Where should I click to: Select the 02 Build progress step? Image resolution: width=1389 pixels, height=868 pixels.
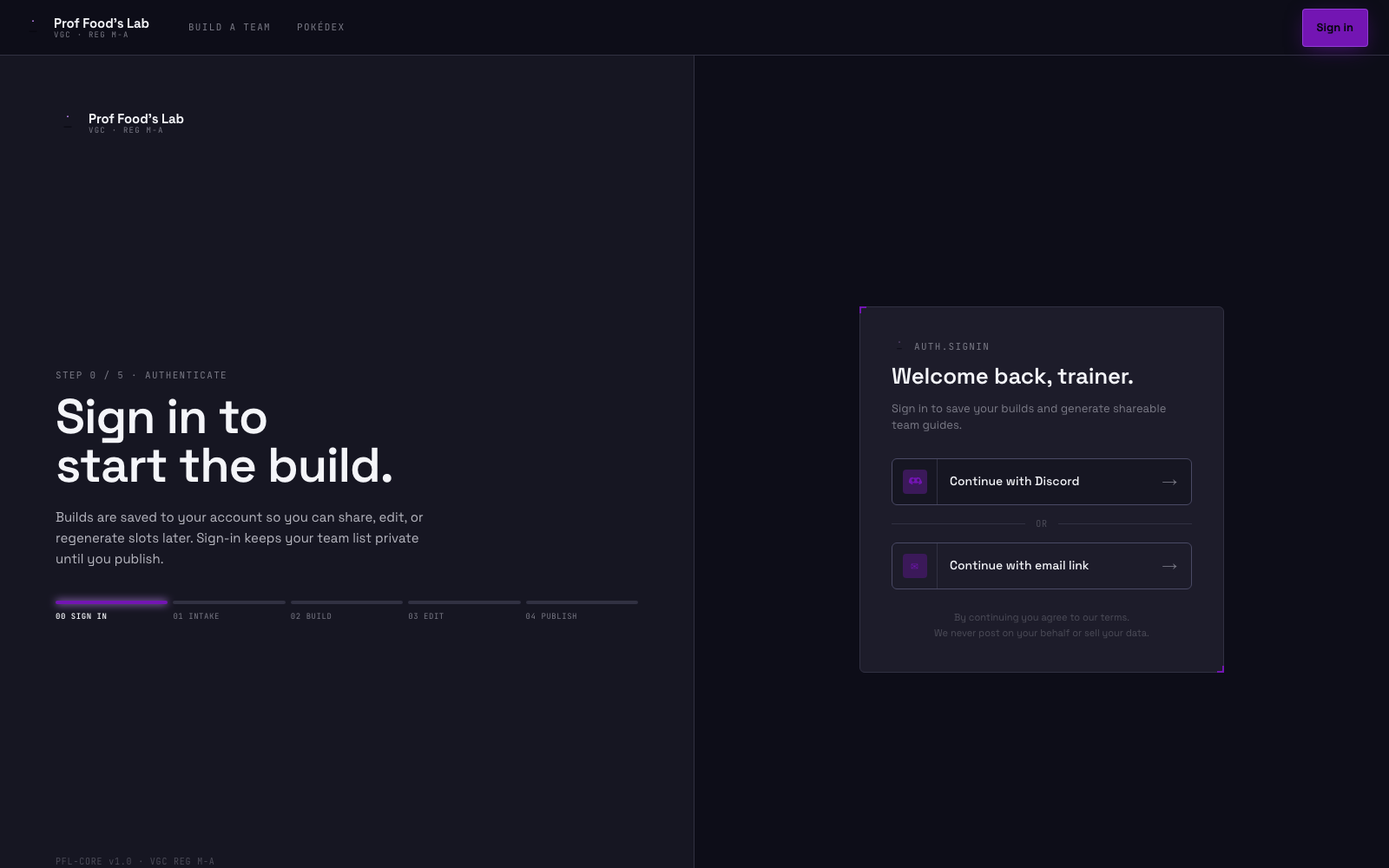coord(346,609)
